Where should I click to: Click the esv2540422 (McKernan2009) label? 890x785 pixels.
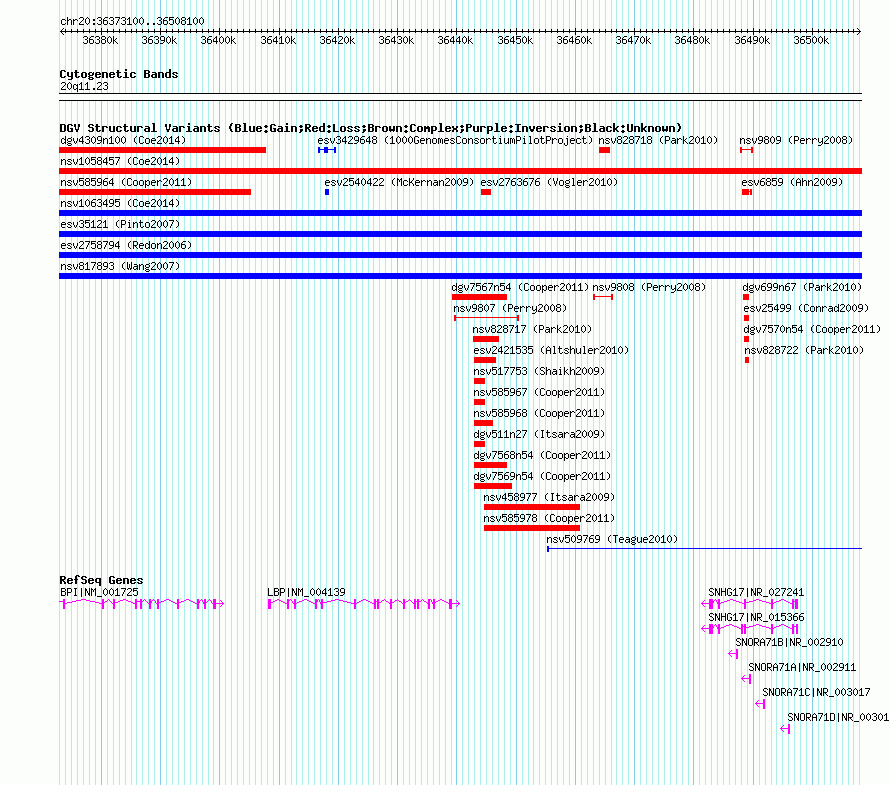coord(399,182)
